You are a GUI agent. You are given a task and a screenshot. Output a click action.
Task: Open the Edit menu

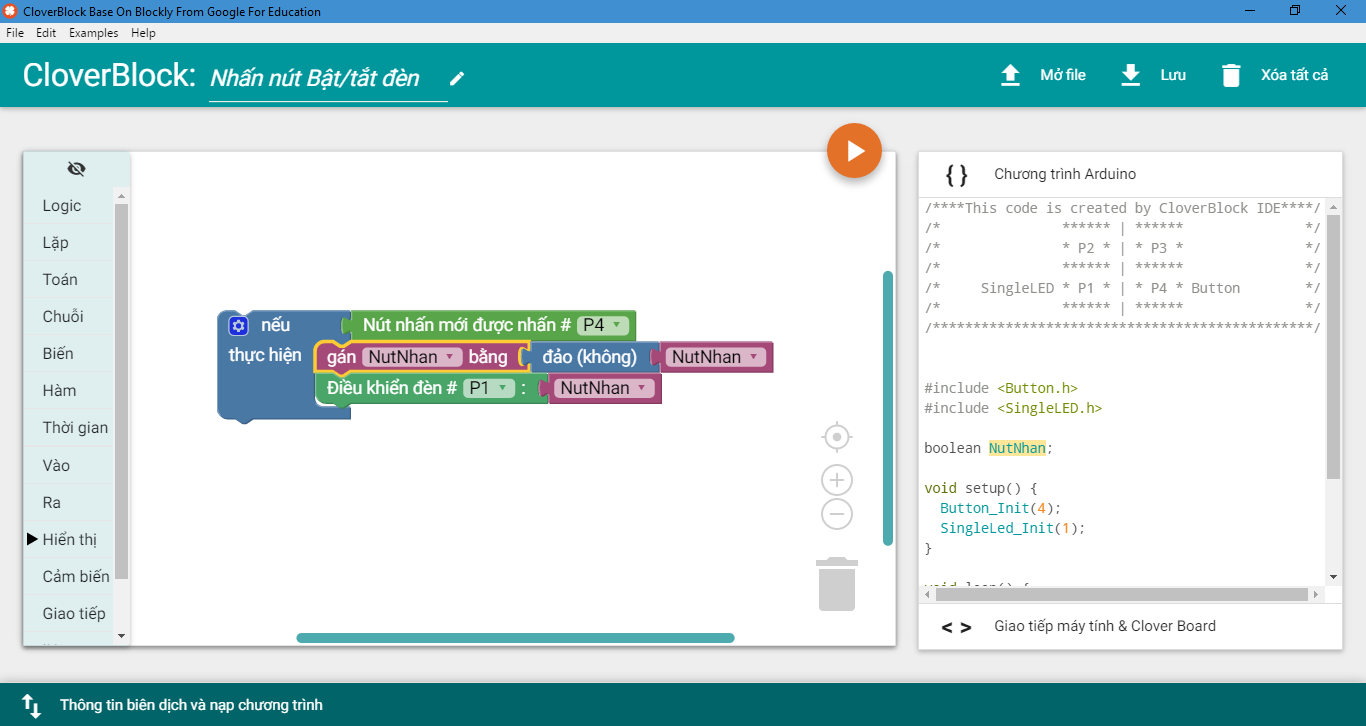(46, 33)
